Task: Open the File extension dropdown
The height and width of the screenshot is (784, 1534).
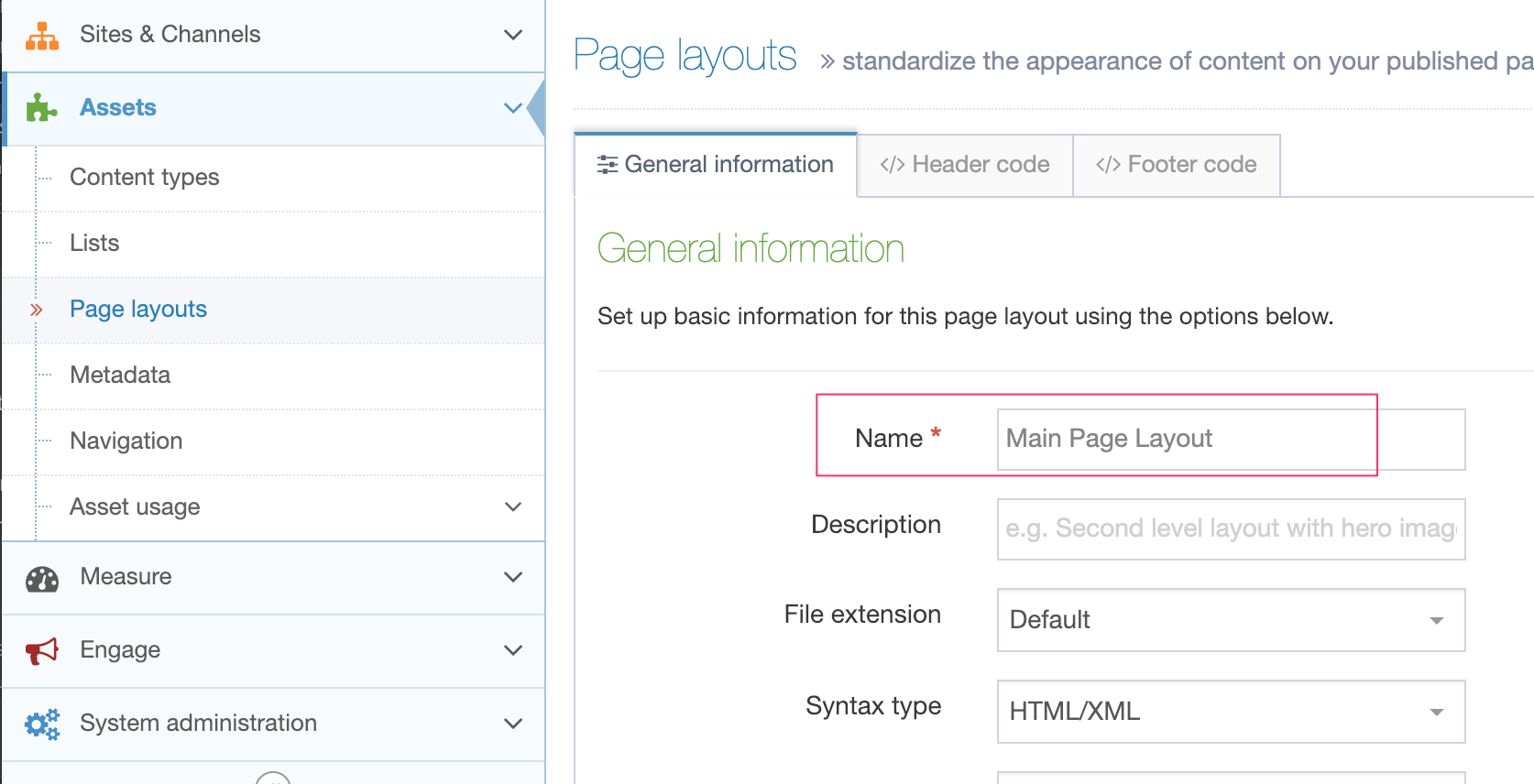Action: (x=1231, y=620)
